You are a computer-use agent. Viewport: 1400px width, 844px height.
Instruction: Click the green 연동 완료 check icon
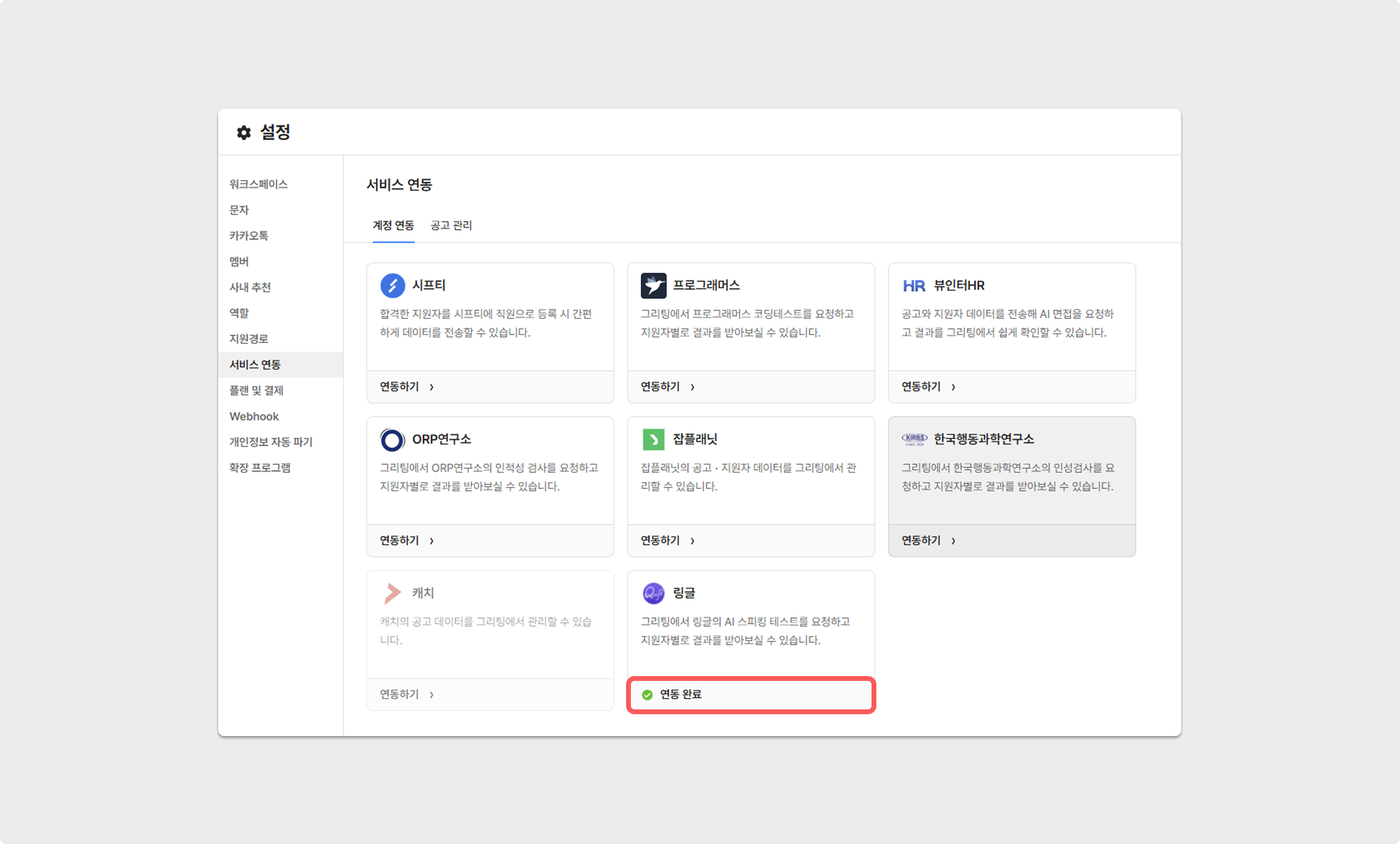(x=647, y=695)
